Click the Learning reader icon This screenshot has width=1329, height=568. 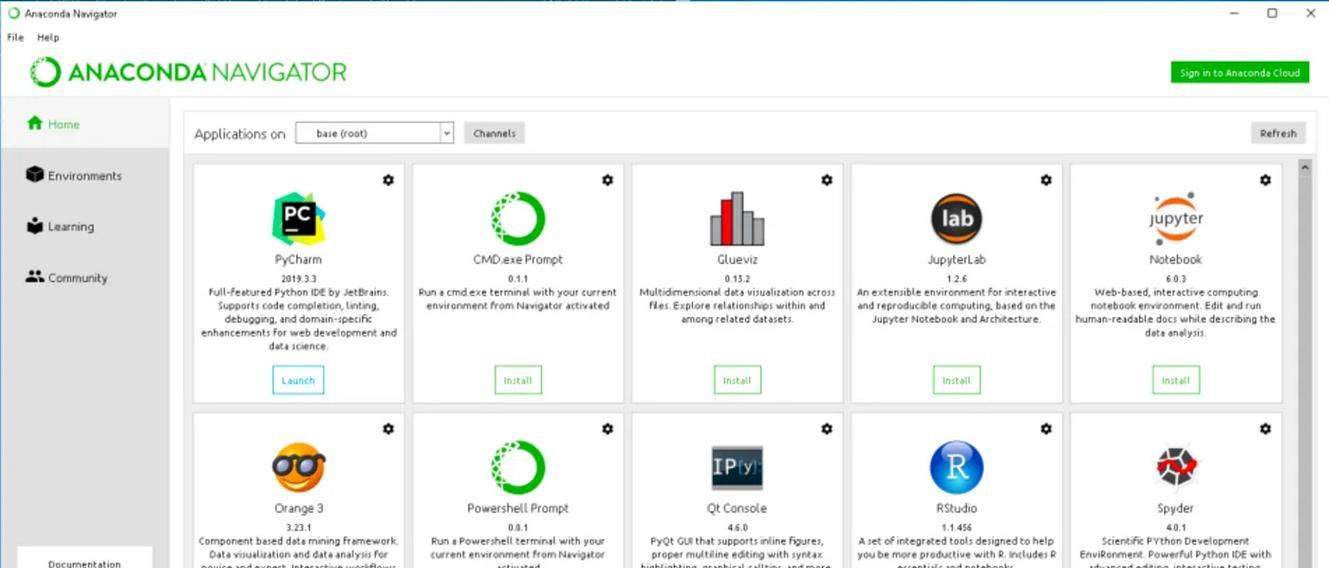35,226
